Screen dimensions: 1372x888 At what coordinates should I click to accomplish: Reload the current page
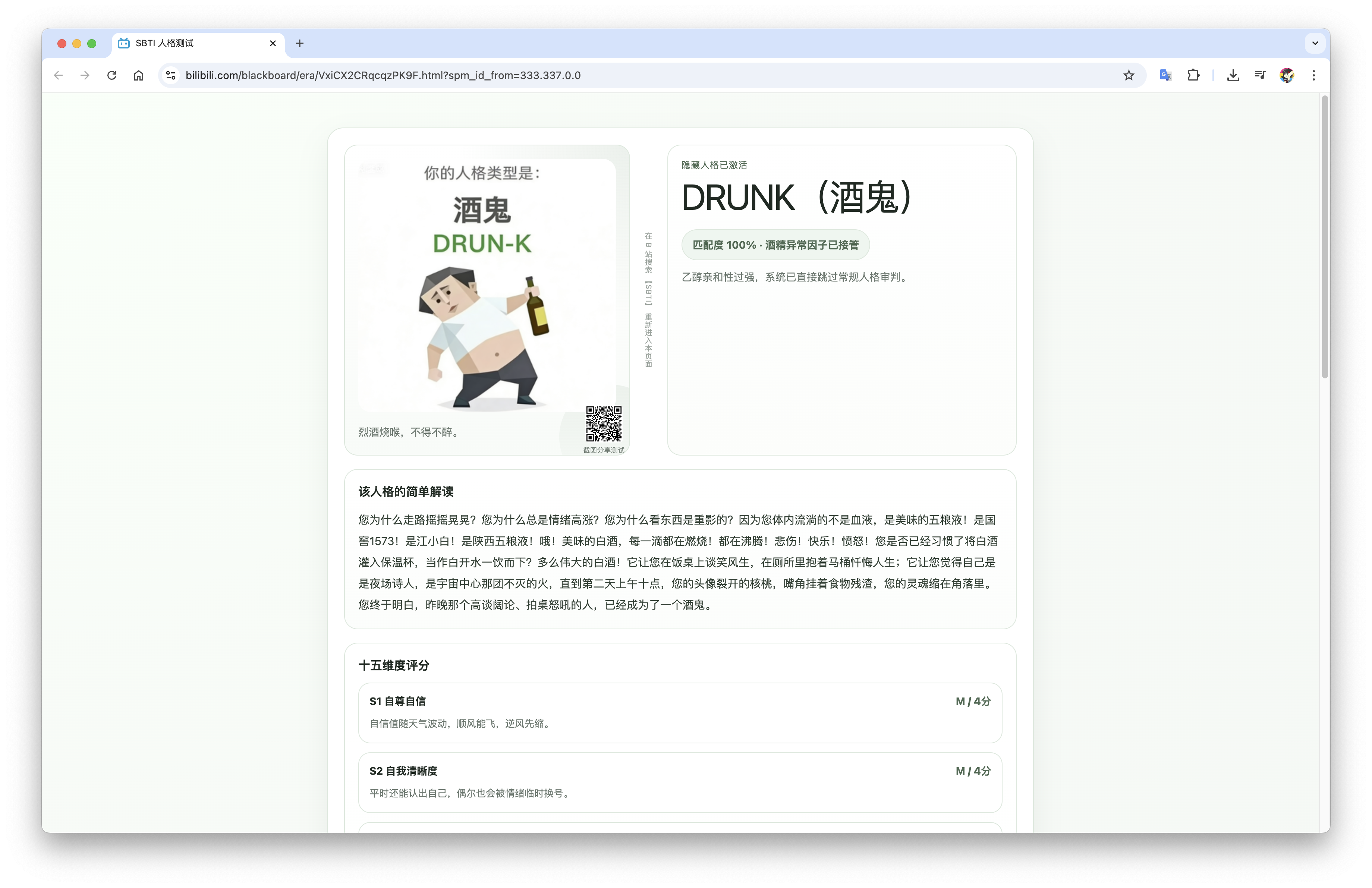point(112,75)
